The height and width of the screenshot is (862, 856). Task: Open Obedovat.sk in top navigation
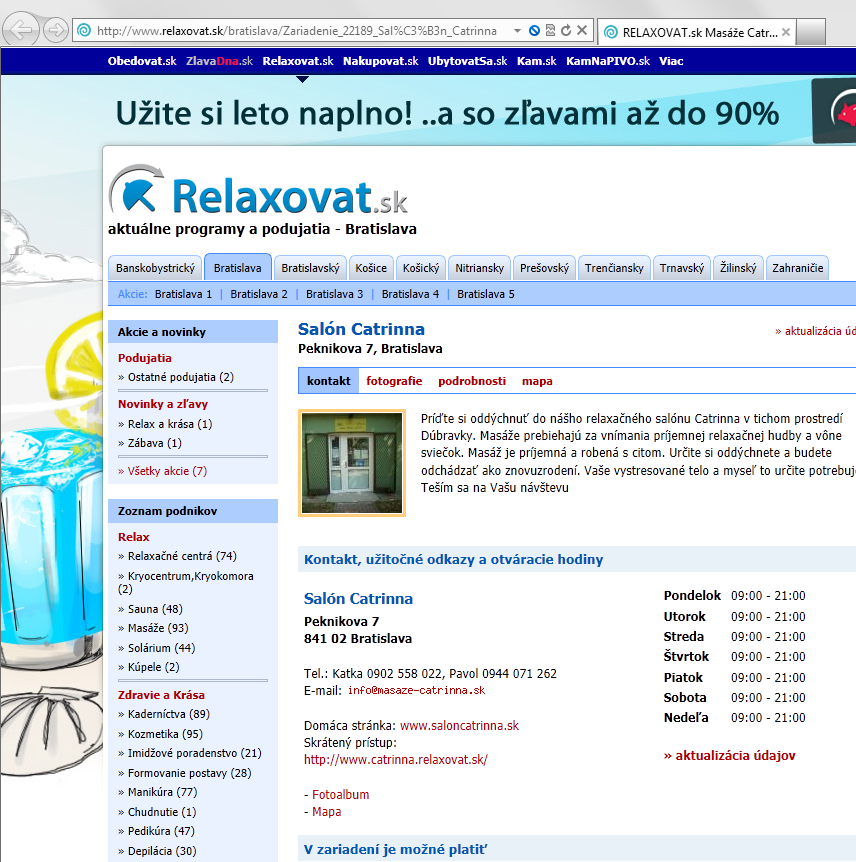(142, 61)
